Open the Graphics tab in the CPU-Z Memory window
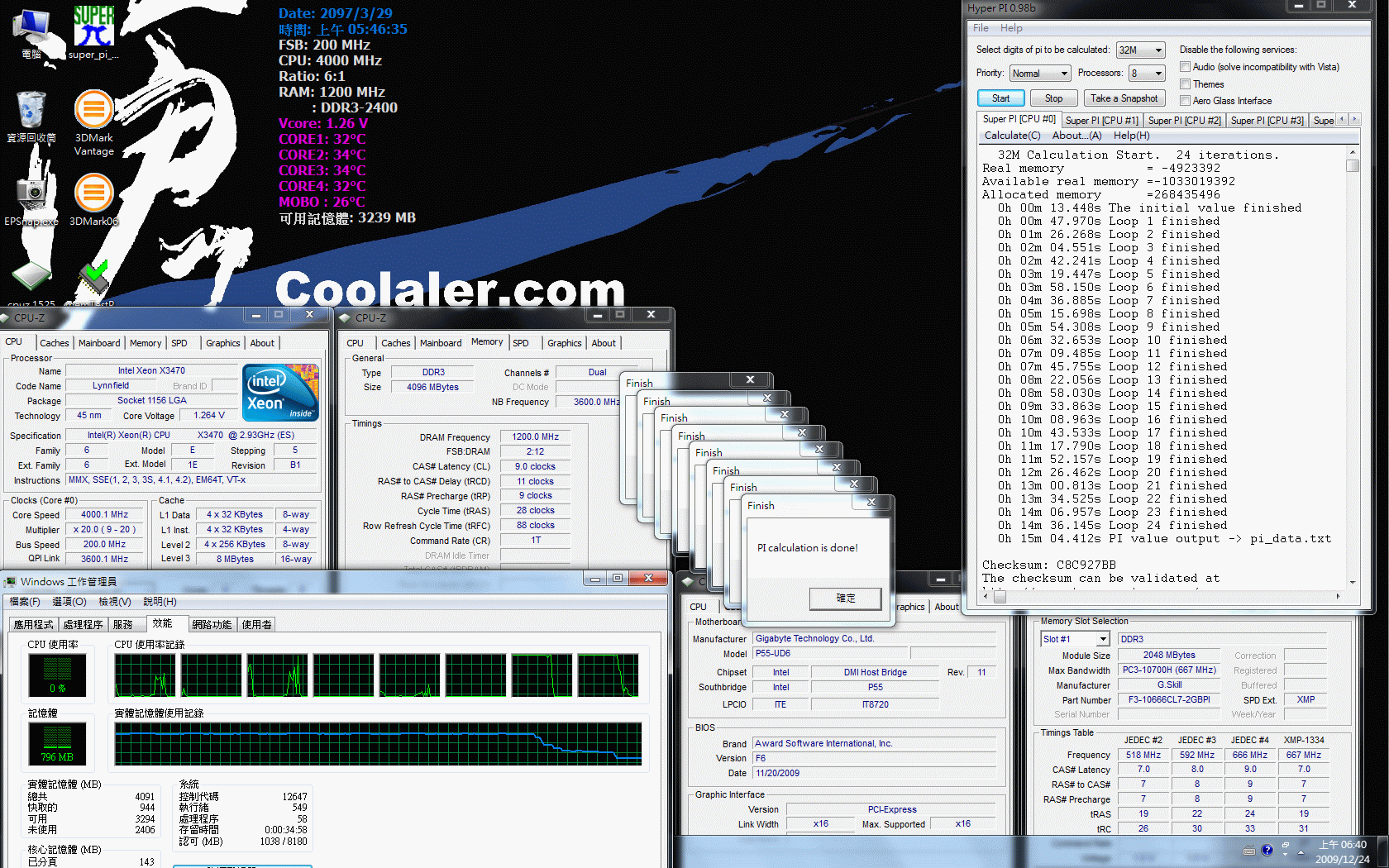Image resolution: width=1389 pixels, height=868 pixels. point(564,343)
